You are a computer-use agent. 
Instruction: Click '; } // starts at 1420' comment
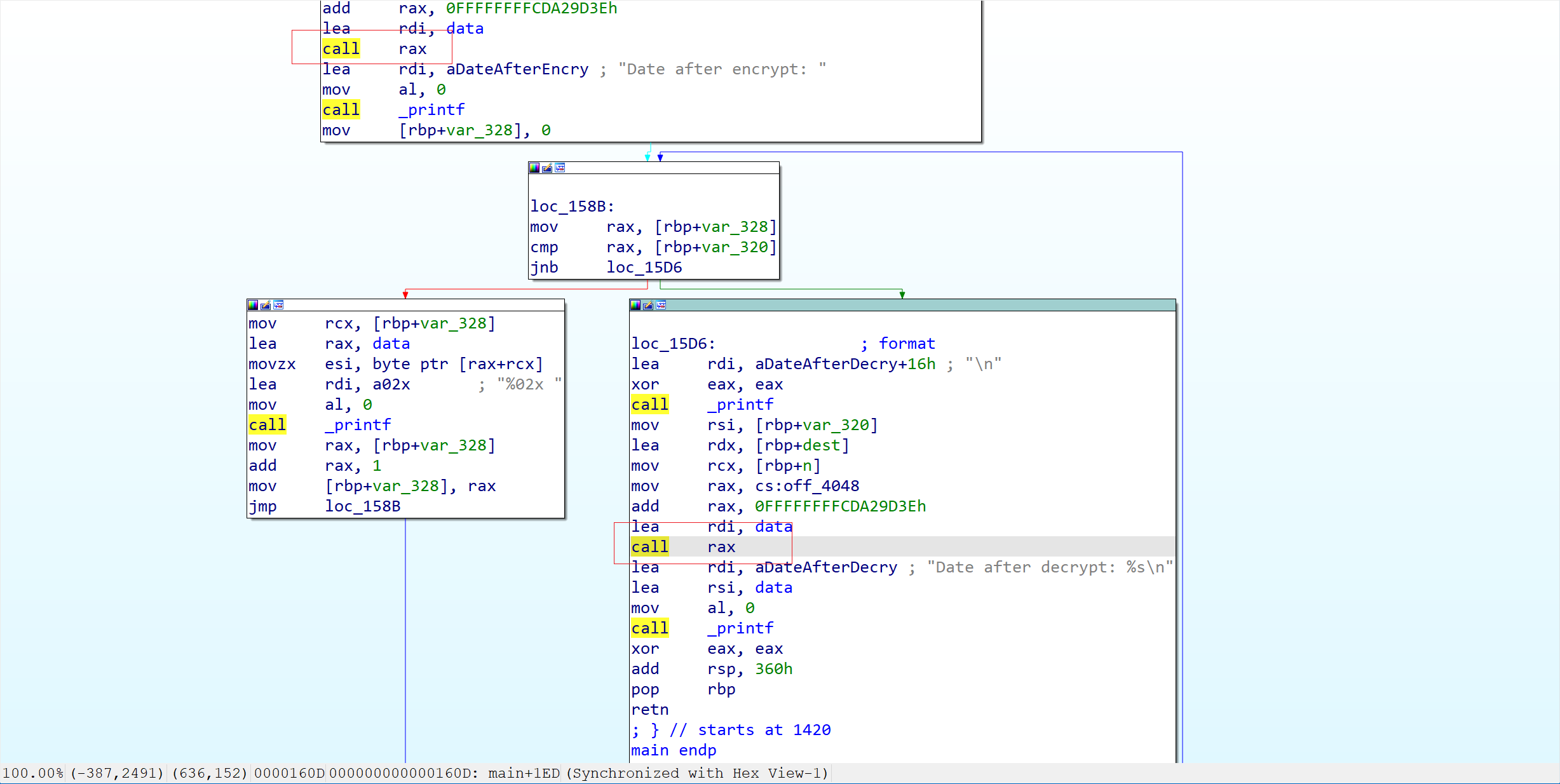tap(731, 730)
